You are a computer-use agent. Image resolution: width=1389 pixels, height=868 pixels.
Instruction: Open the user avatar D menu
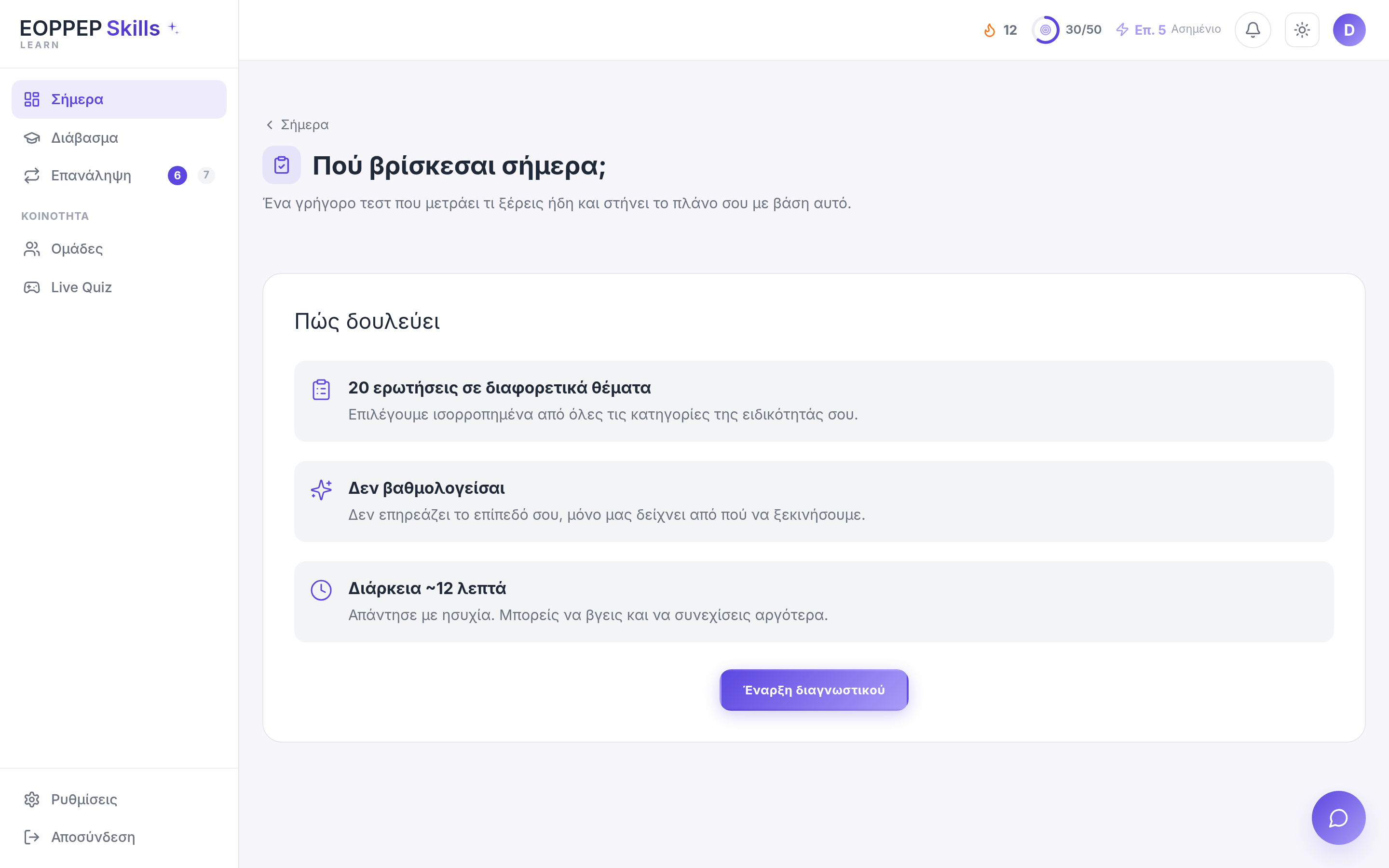point(1349,30)
